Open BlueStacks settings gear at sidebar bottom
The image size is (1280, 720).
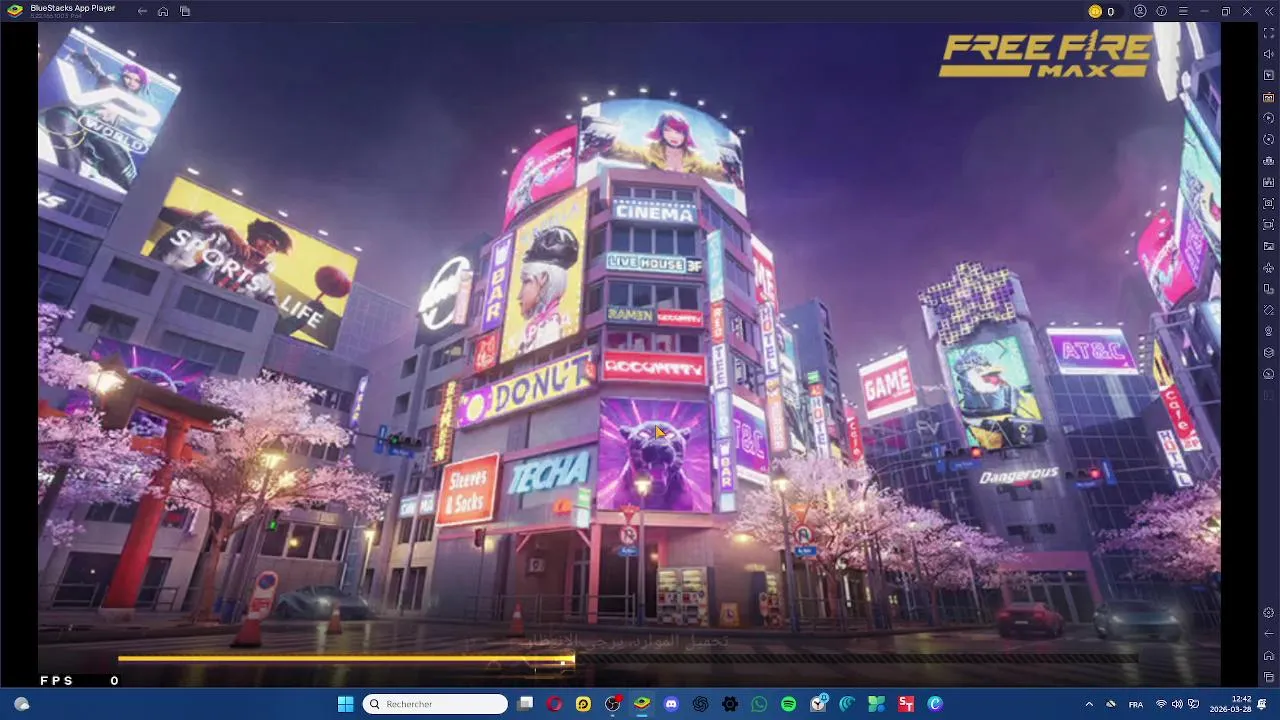tap(1269, 612)
